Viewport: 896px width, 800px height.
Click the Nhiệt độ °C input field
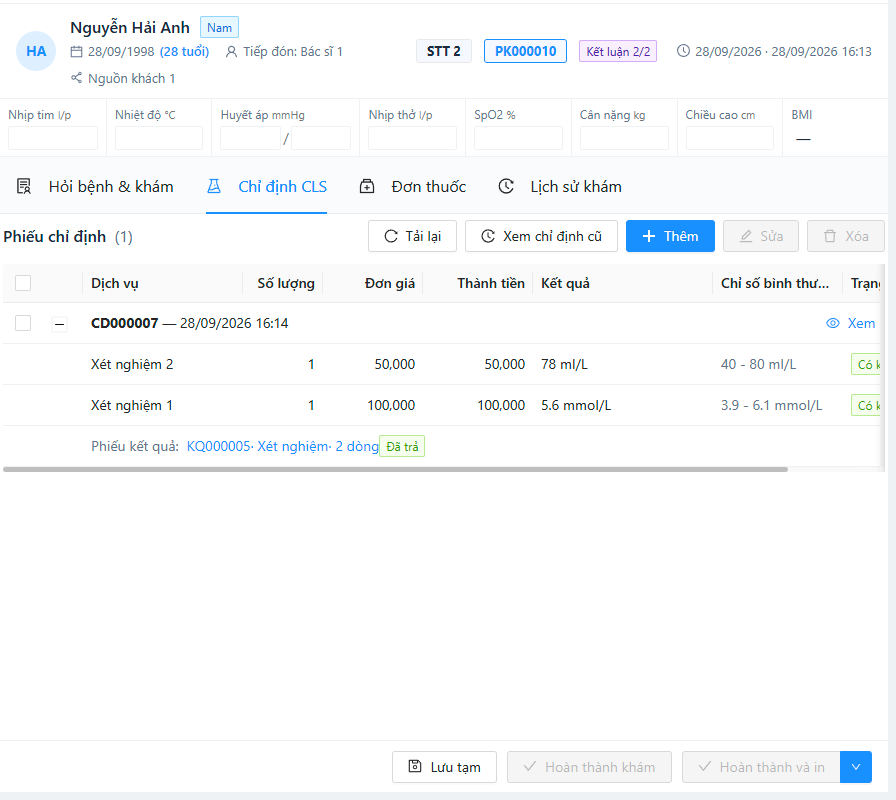(159, 138)
